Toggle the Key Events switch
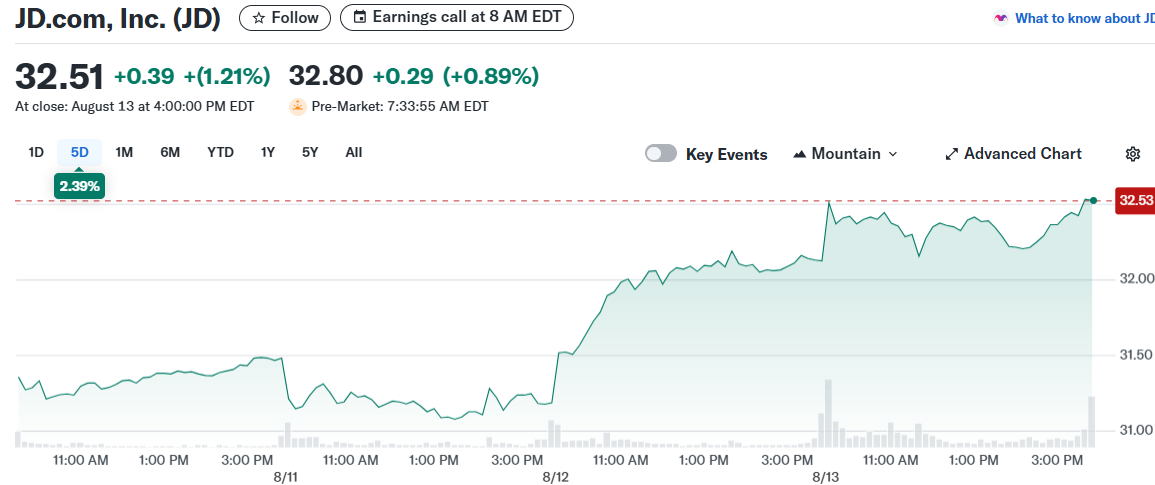1155x485 pixels. click(661, 153)
